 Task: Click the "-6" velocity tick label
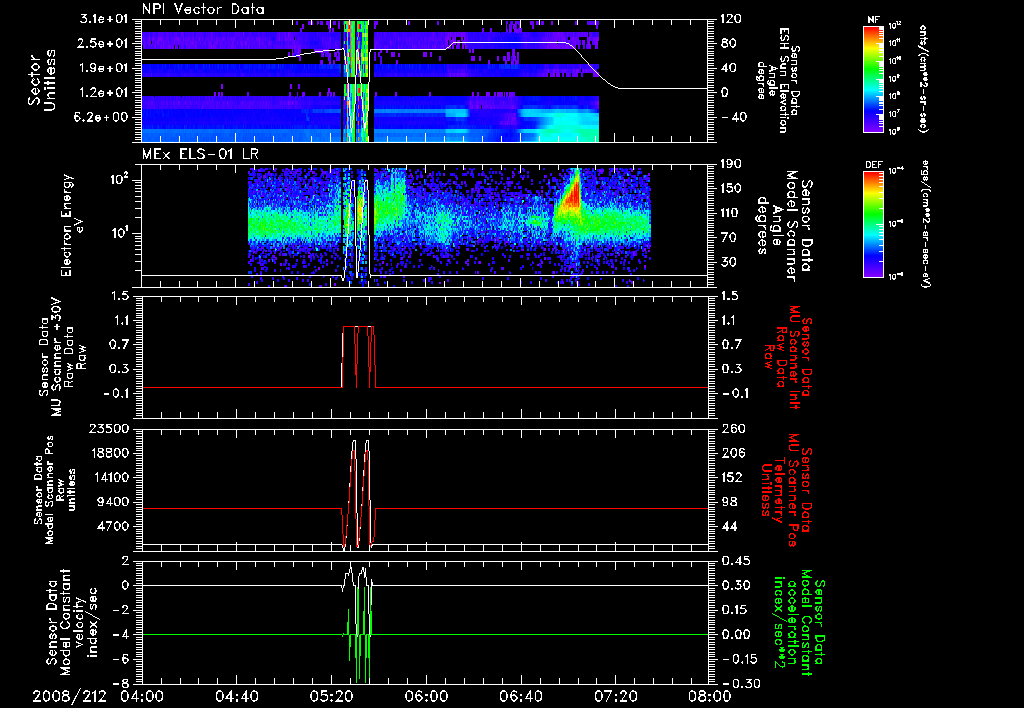[122, 660]
